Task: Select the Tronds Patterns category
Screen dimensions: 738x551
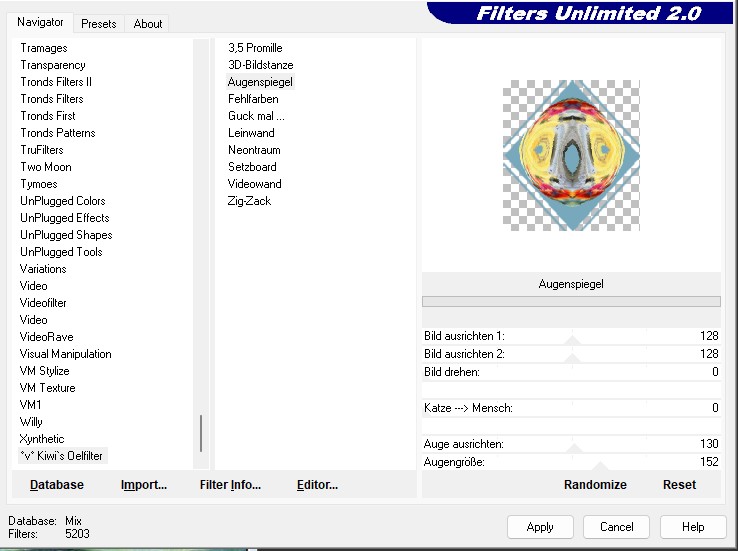Action: click(x=57, y=133)
